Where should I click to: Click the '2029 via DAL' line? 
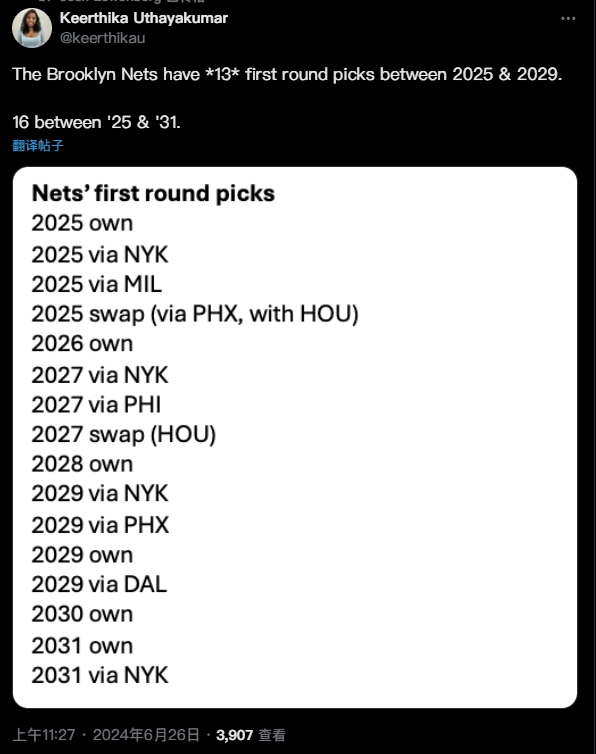tap(99, 584)
